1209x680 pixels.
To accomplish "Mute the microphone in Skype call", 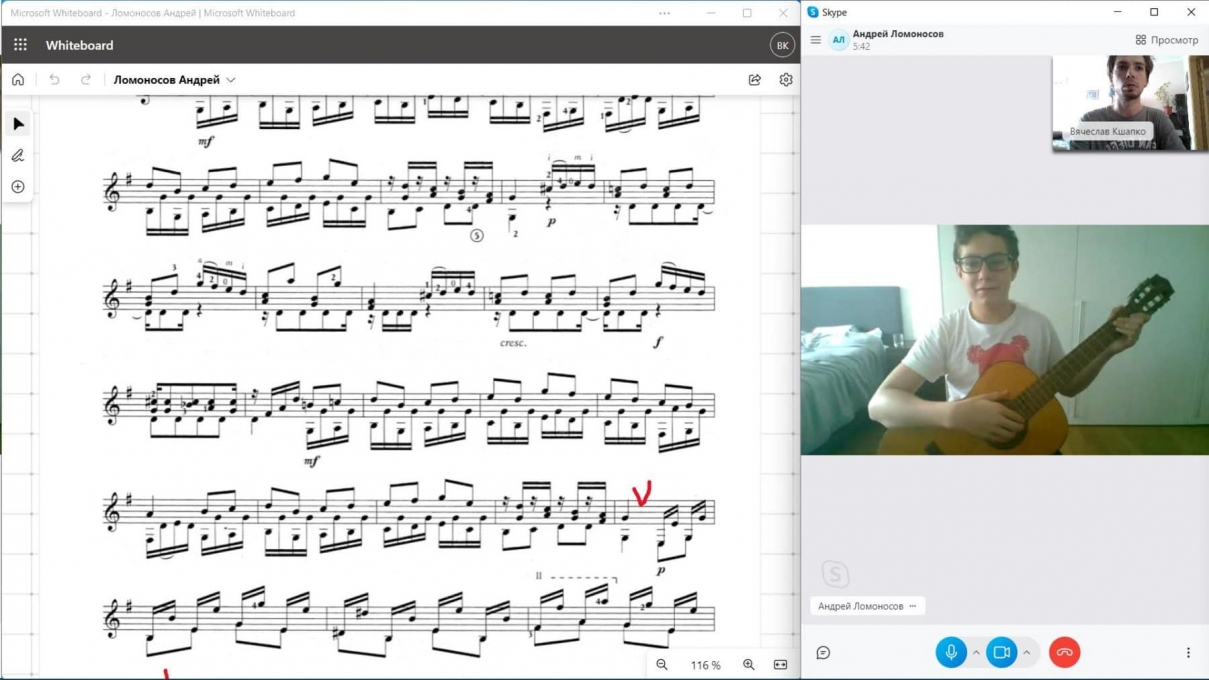I will tap(951, 652).
